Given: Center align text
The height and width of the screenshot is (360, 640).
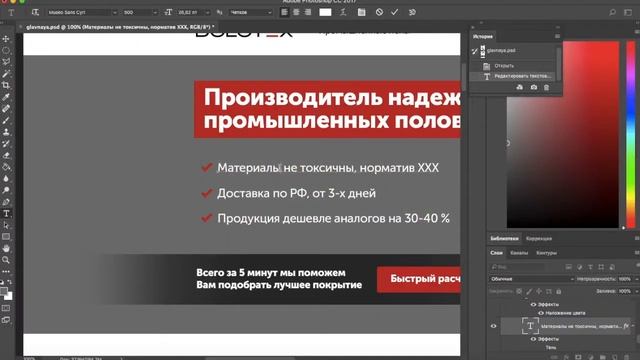Looking at the screenshot, I should click(296, 12).
